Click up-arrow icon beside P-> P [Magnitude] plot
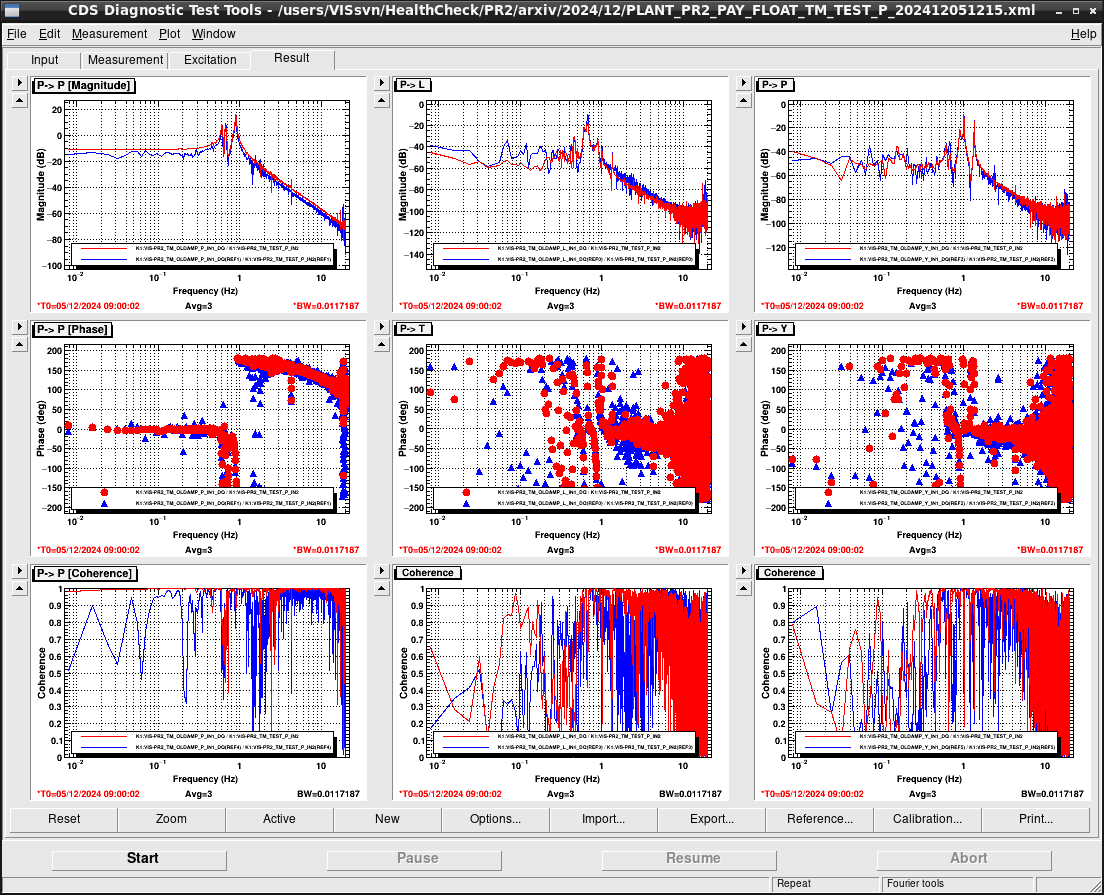Image resolution: width=1104 pixels, height=895 pixels. coord(20,101)
